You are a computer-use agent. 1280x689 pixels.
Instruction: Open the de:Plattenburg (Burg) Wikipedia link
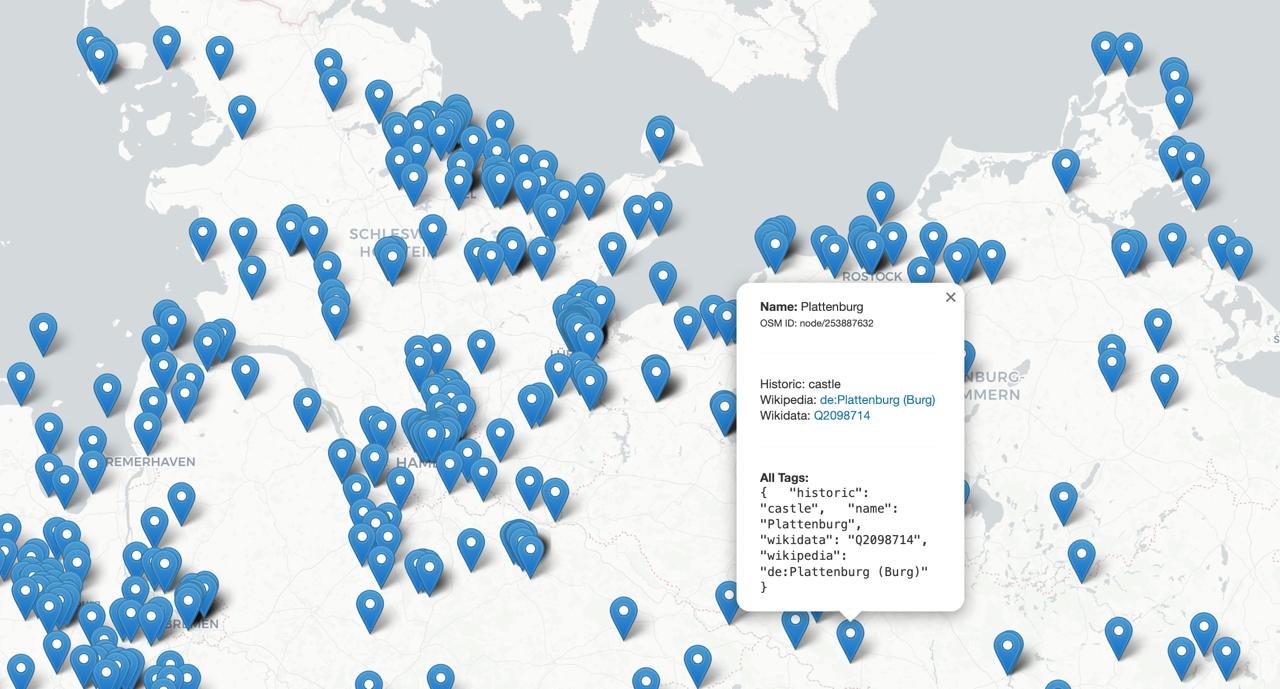[x=877, y=399]
